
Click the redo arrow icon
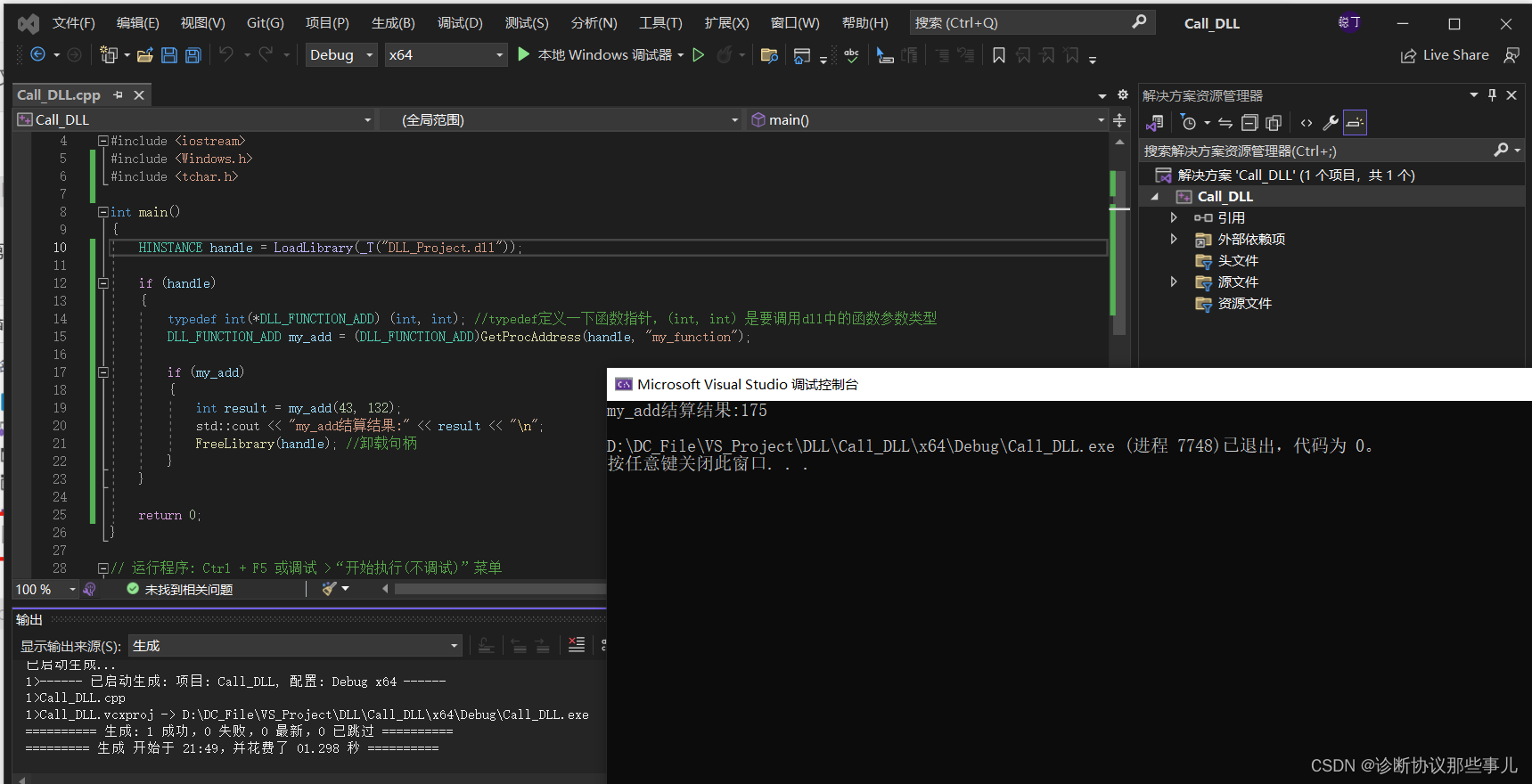(x=266, y=55)
